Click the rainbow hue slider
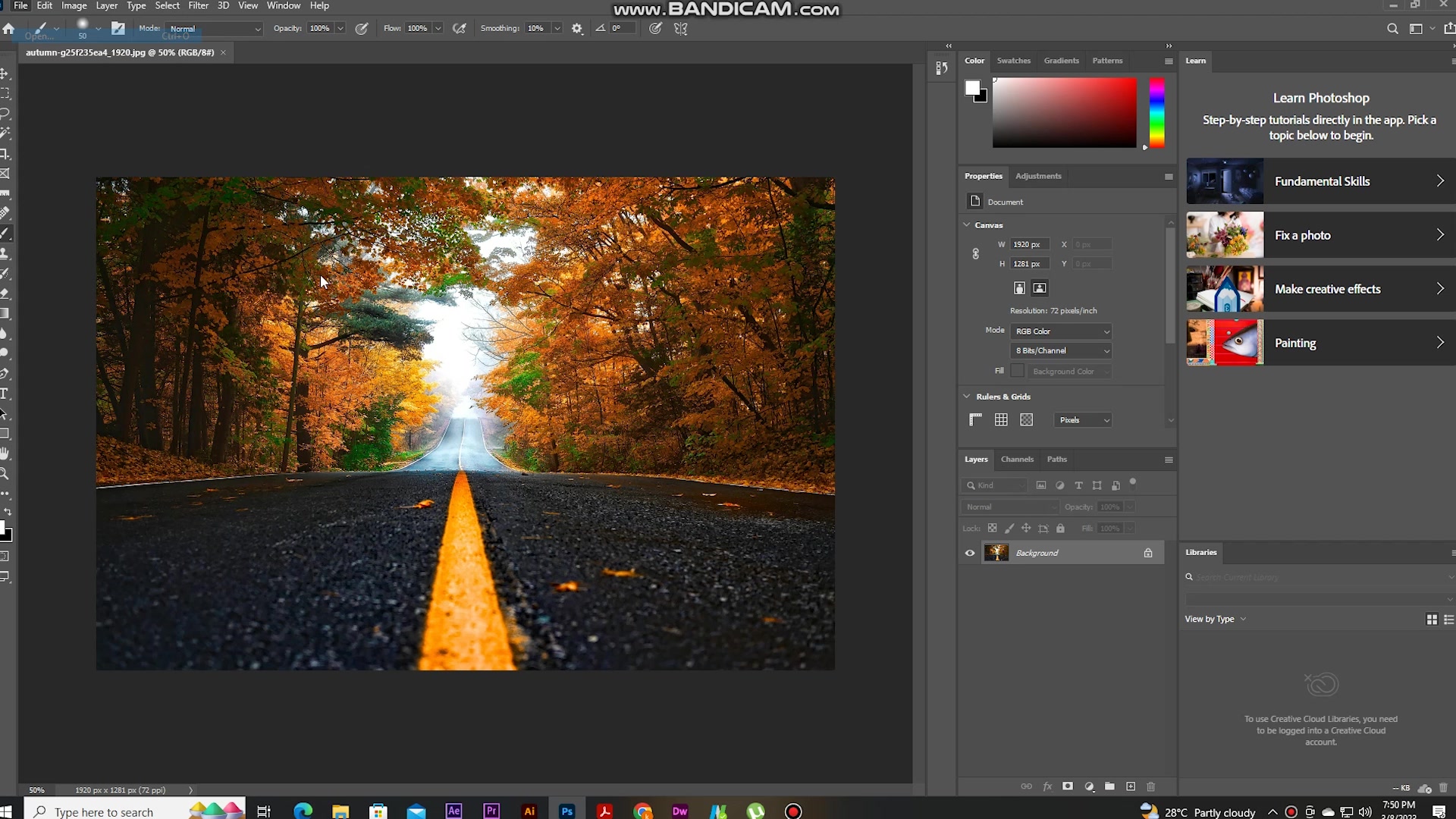Image resolution: width=1456 pixels, height=819 pixels. pos(1156,112)
